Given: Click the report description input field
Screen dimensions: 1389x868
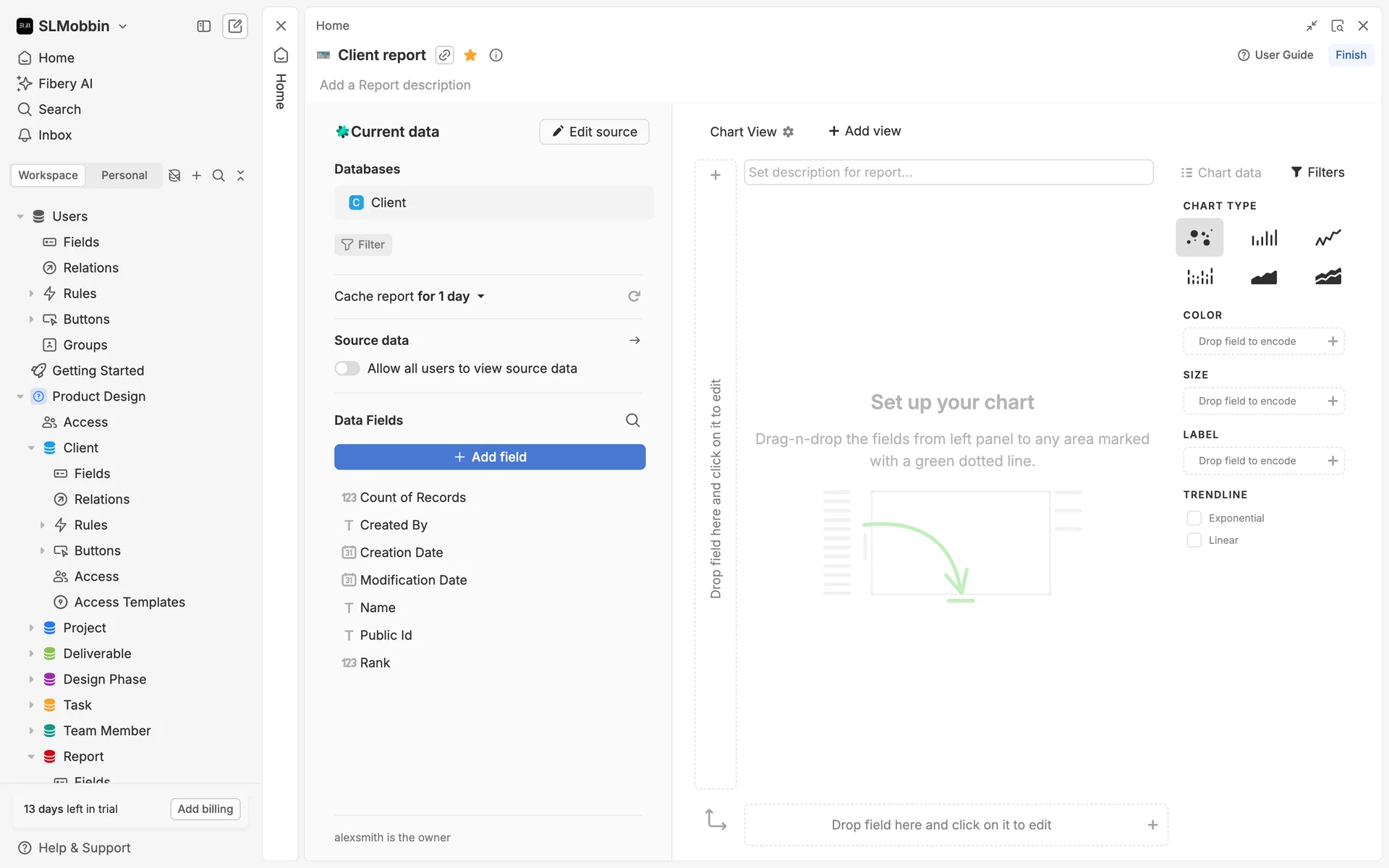Looking at the screenshot, I should [x=948, y=172].
